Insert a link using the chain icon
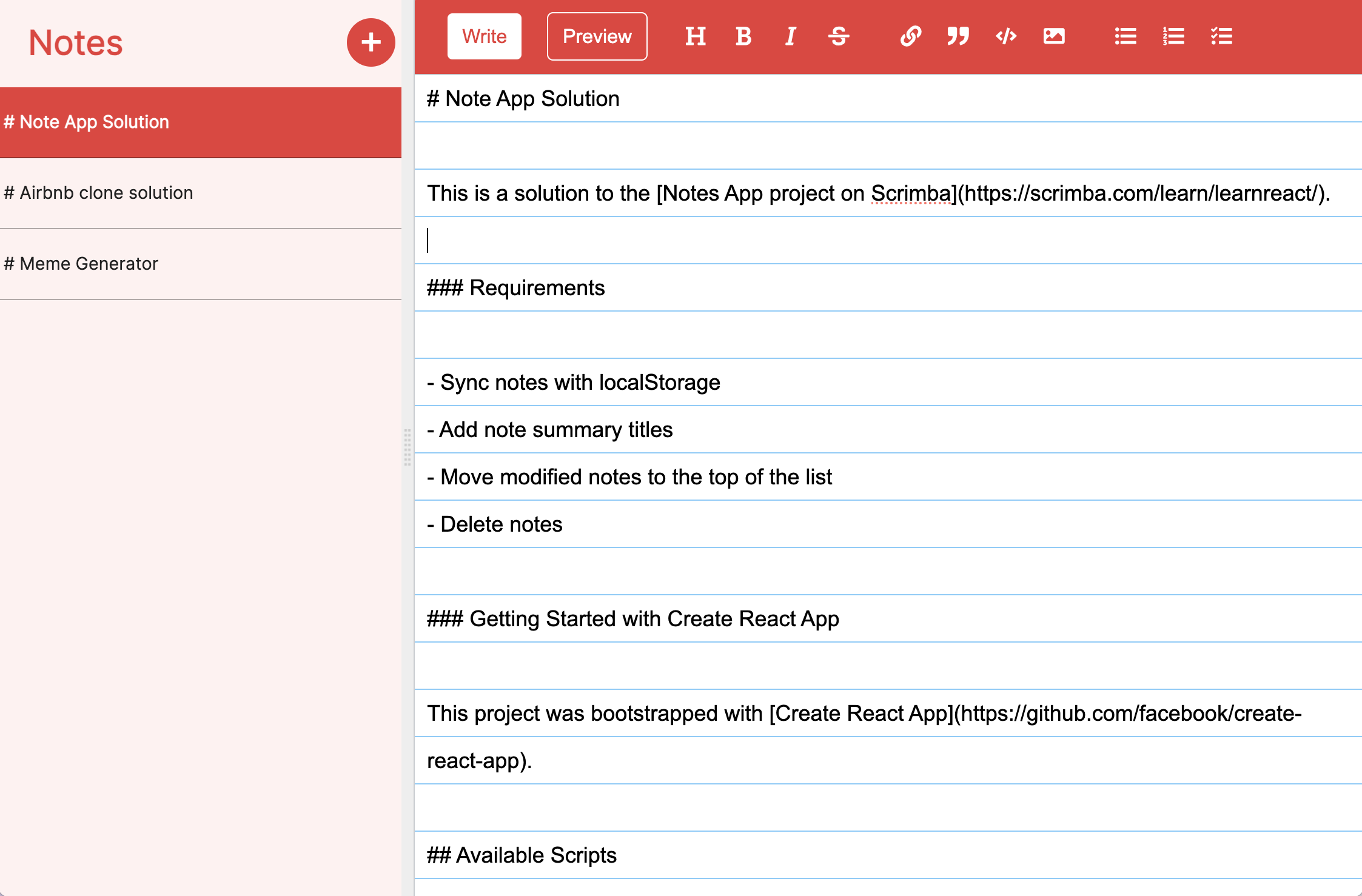This screenshot has width=1362, height=896. pyautogui.click(x=910, y=36)
